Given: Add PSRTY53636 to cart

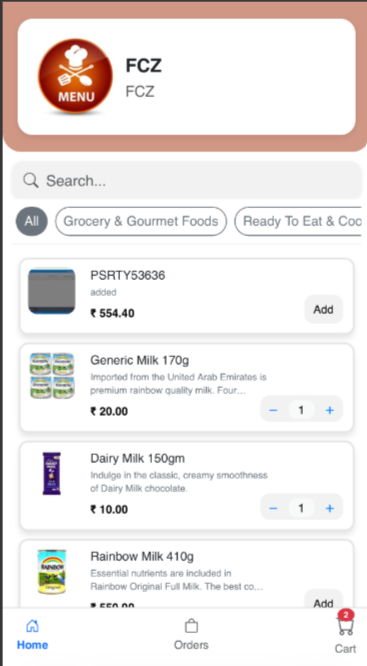Looking at the screenshot, I should point(324,310).
